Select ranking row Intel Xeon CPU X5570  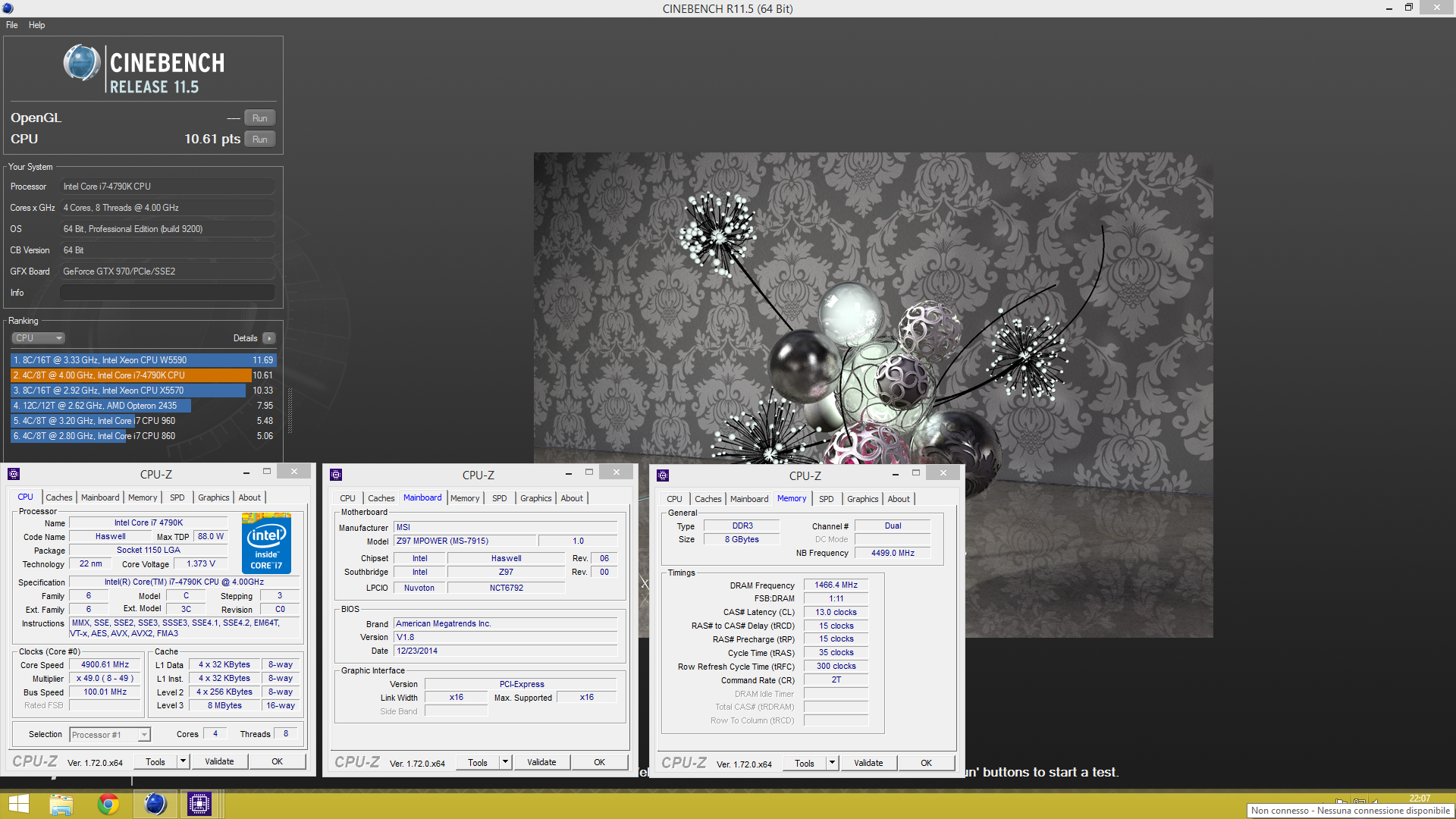[x=143, y=391]
